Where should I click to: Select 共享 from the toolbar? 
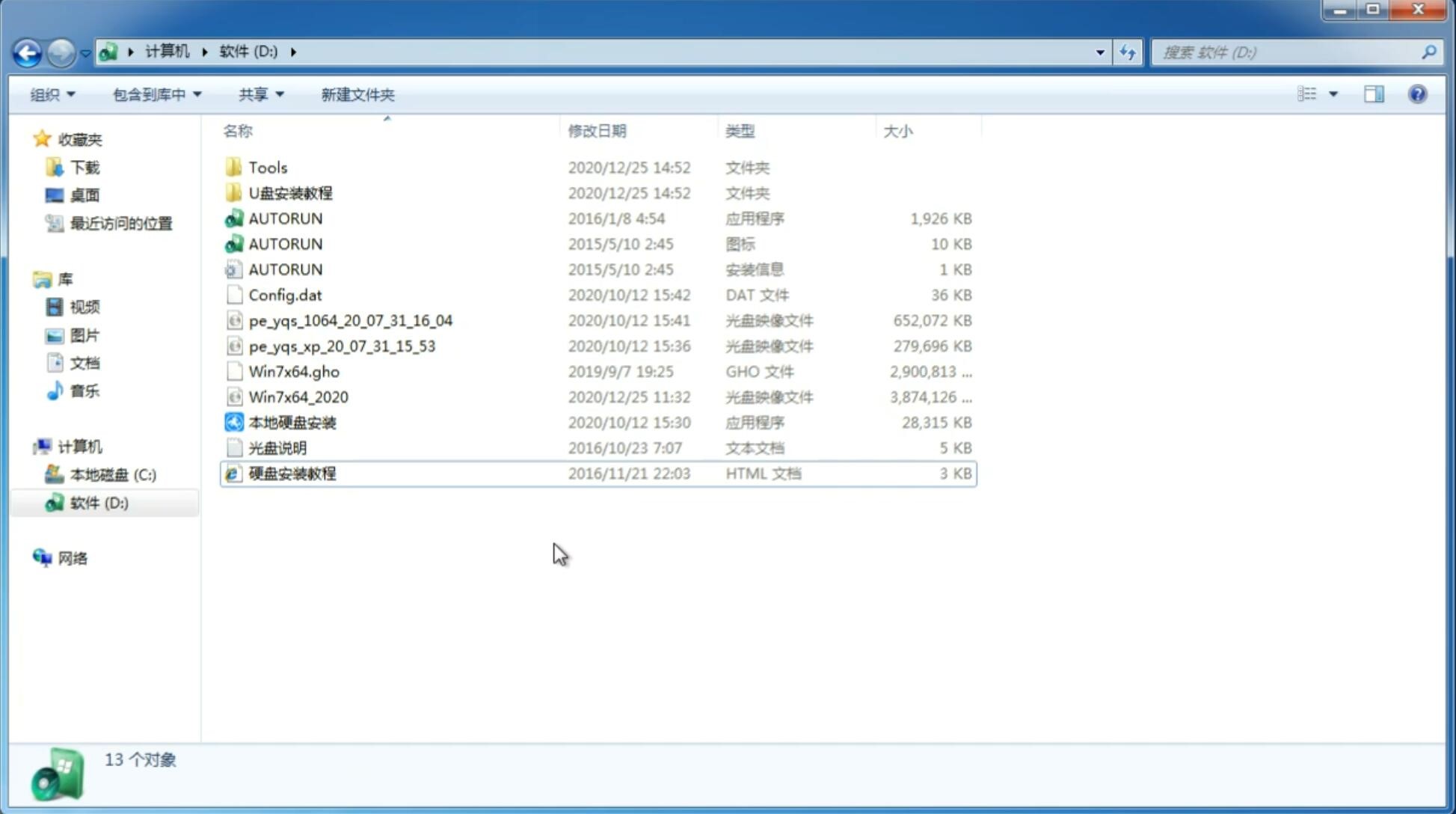pos(258,94)
